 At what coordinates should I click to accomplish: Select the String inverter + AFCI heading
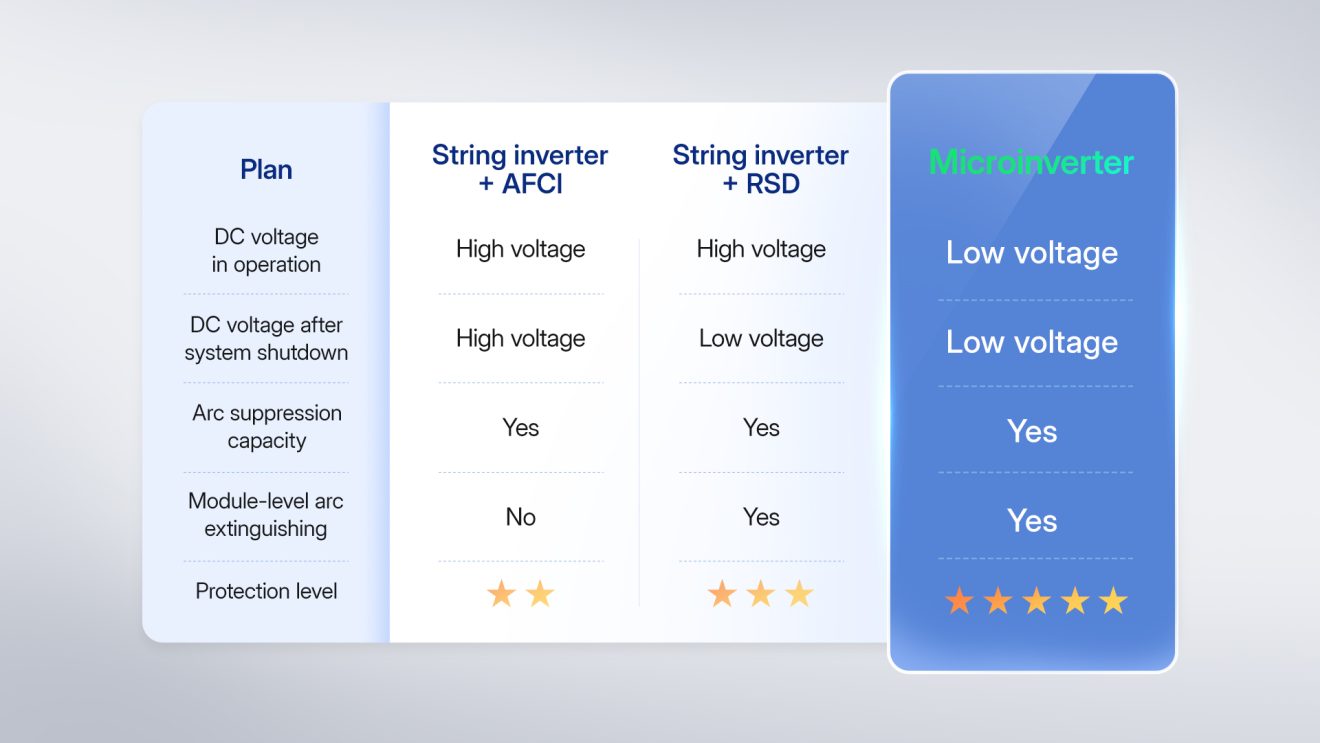(520, 169)
